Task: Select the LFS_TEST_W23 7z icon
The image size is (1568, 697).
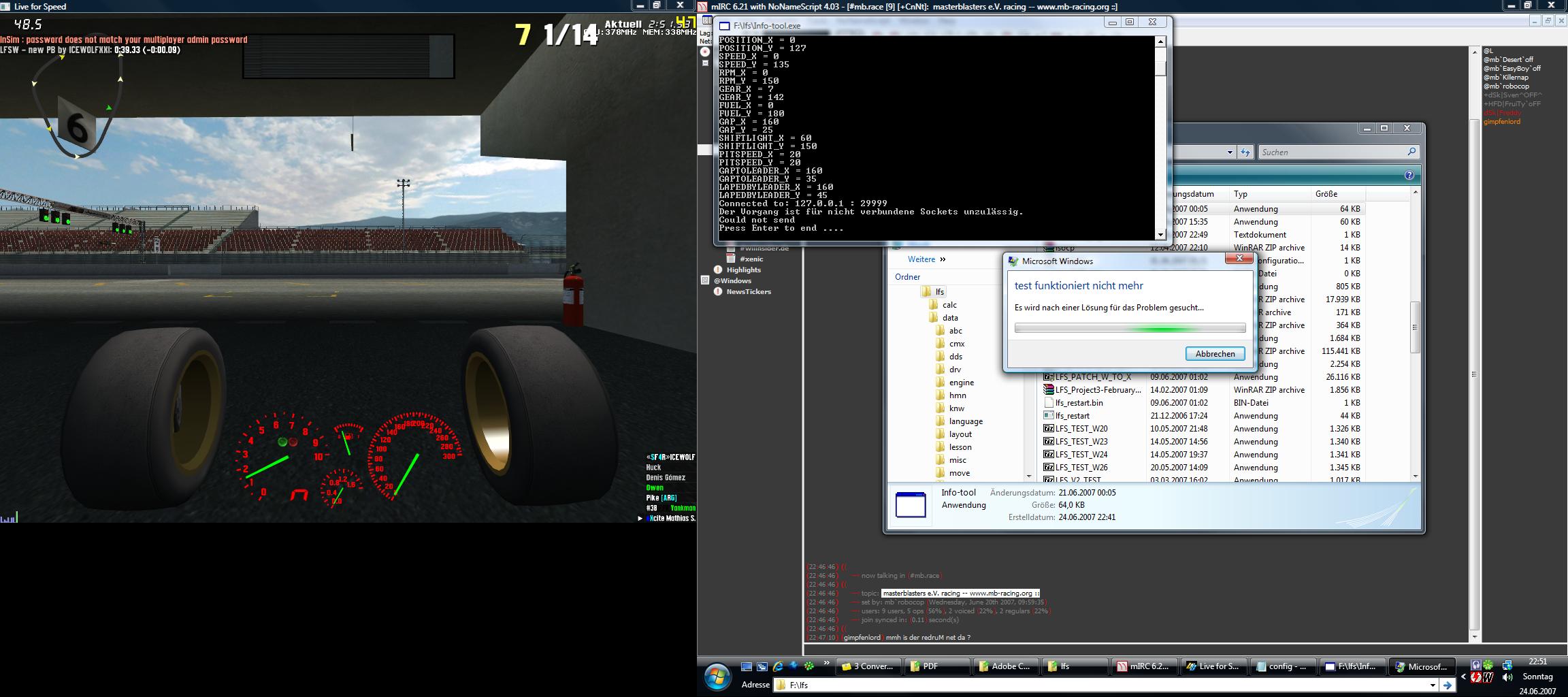Action: (1049, 442)
